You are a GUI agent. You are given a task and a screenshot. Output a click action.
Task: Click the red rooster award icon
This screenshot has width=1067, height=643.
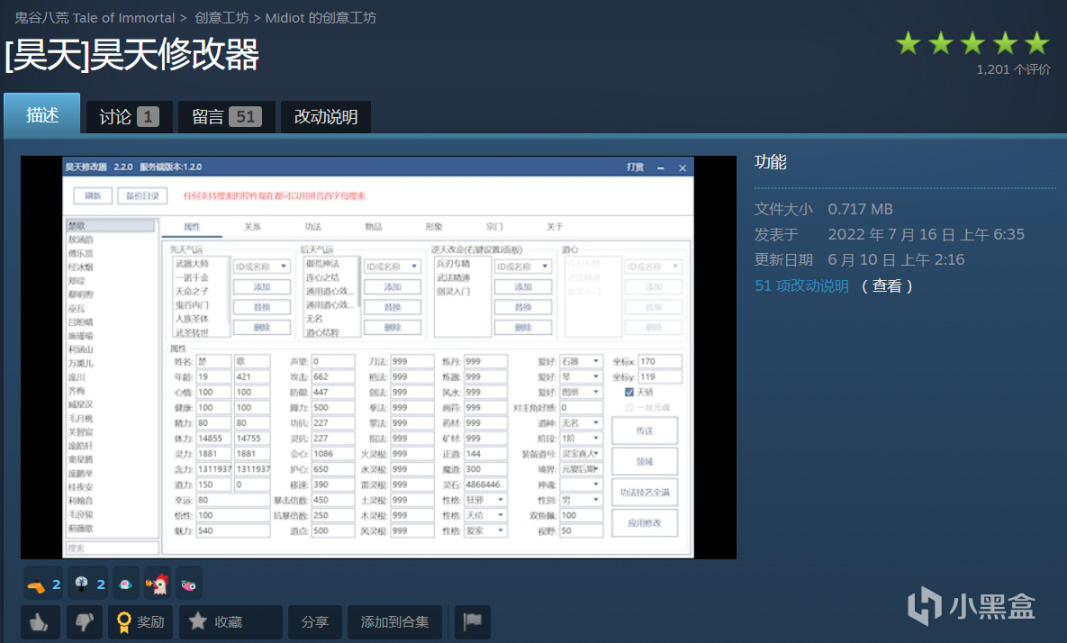[x=157, y=584]
